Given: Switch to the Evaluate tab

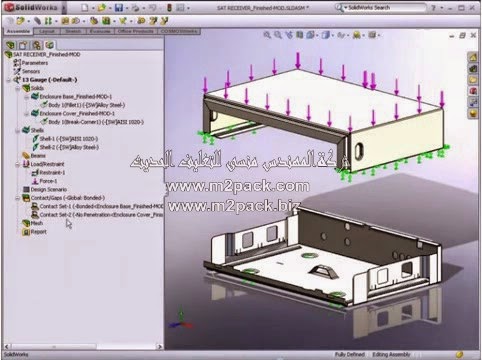Looking at the screenshot, I should [100, 31].
